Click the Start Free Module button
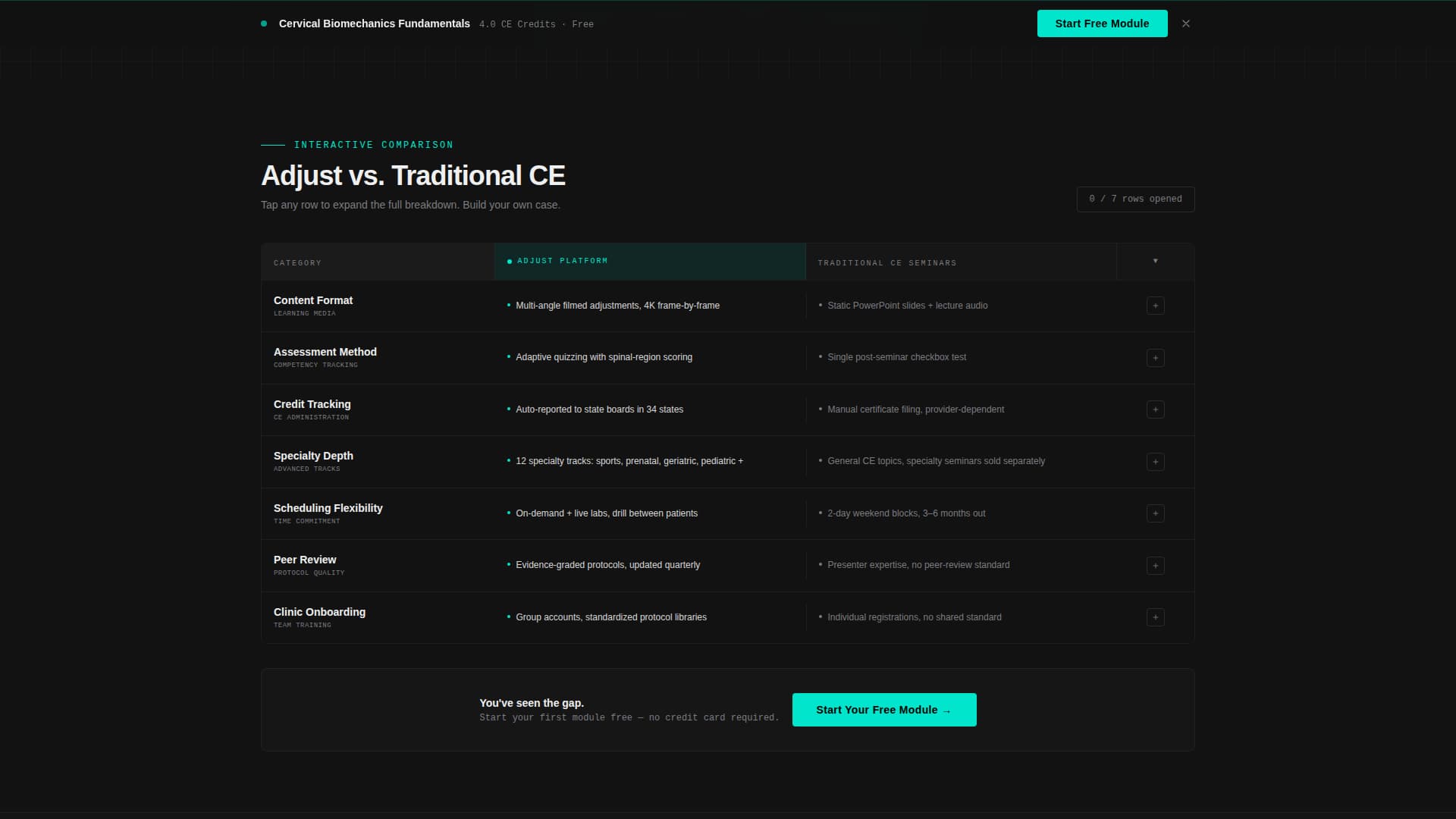Viewport: 1456px width, 819px height. (x=1102, y=24)
